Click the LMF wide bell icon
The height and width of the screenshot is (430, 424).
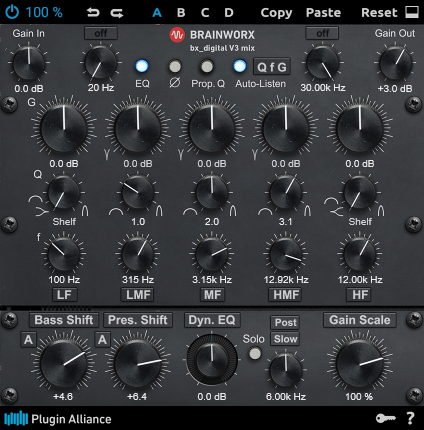coord(116,212)
